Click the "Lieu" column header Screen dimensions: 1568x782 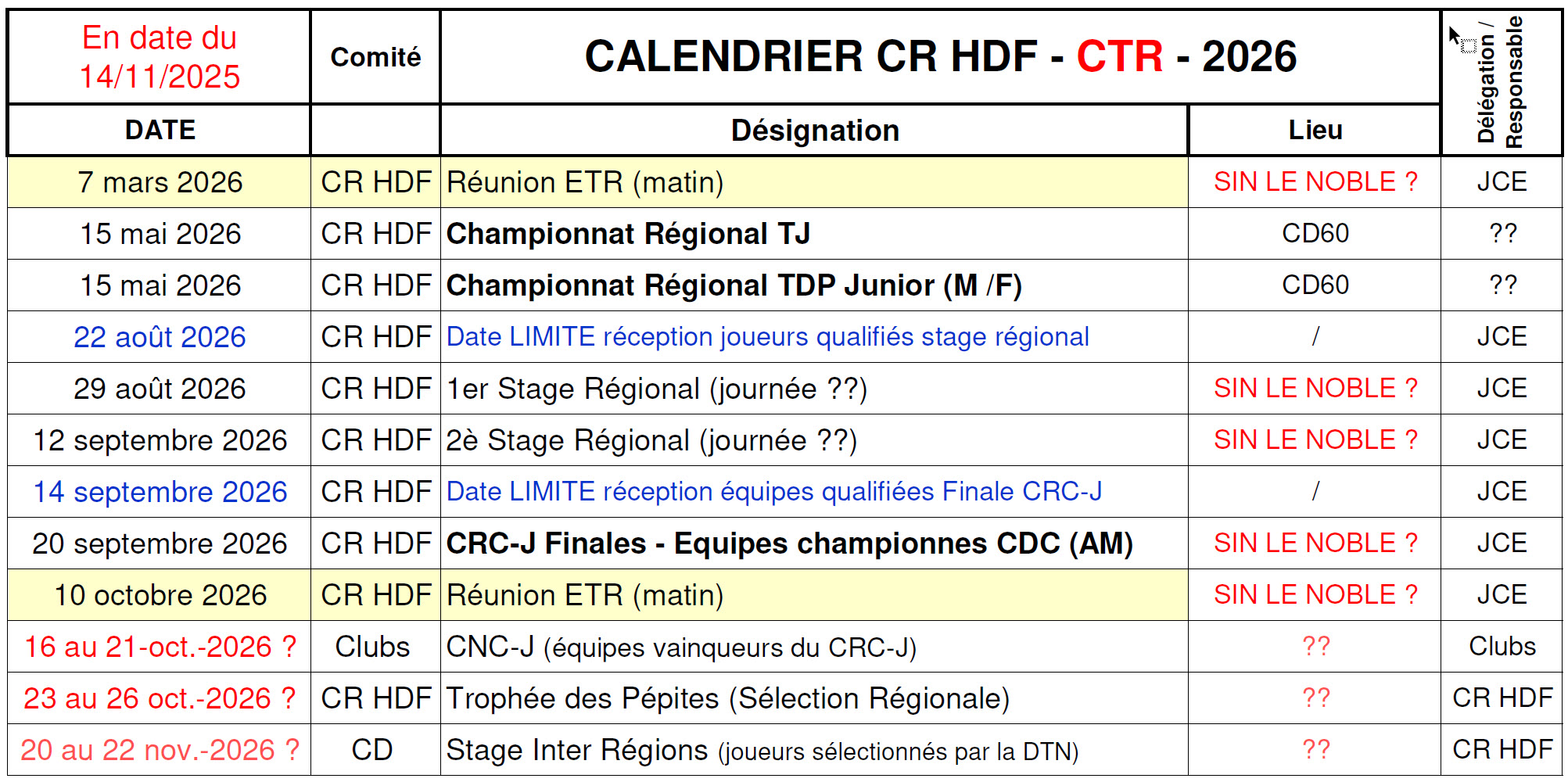(x=1315, y=130)
